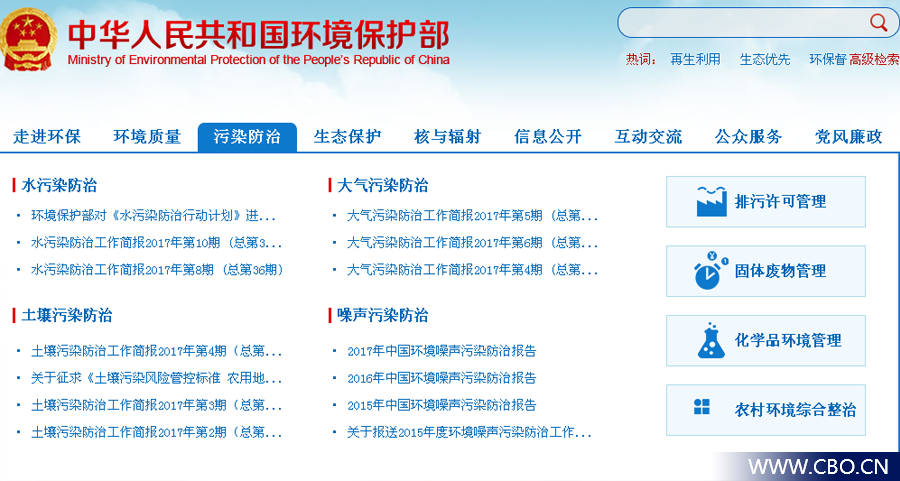Open the 互动交流 tab

[x=648, y=137]
